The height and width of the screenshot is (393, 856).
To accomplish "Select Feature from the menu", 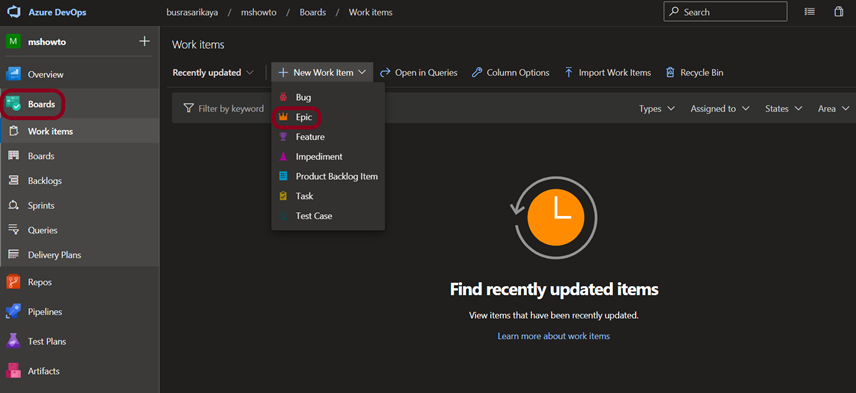I will 328,136.
